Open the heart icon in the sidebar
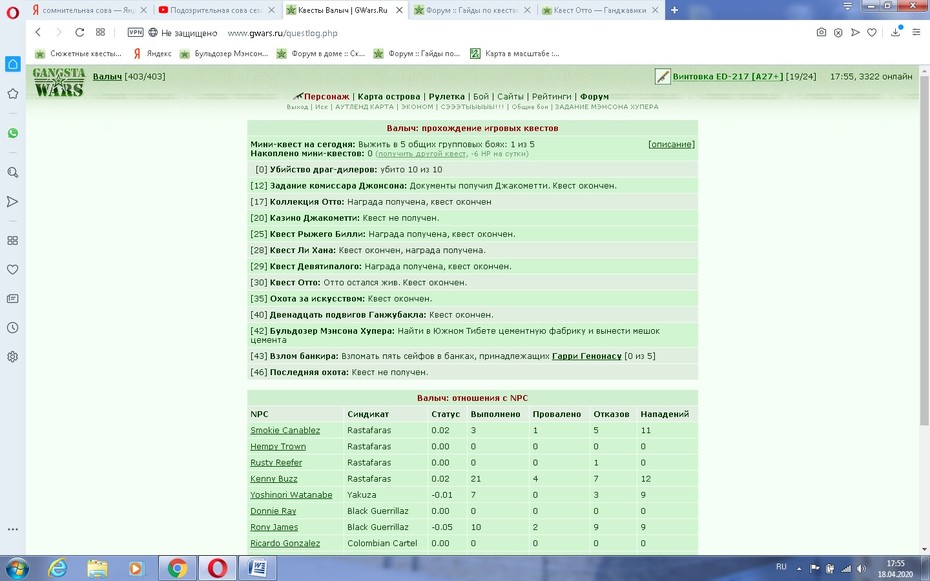 coord(12,270)
